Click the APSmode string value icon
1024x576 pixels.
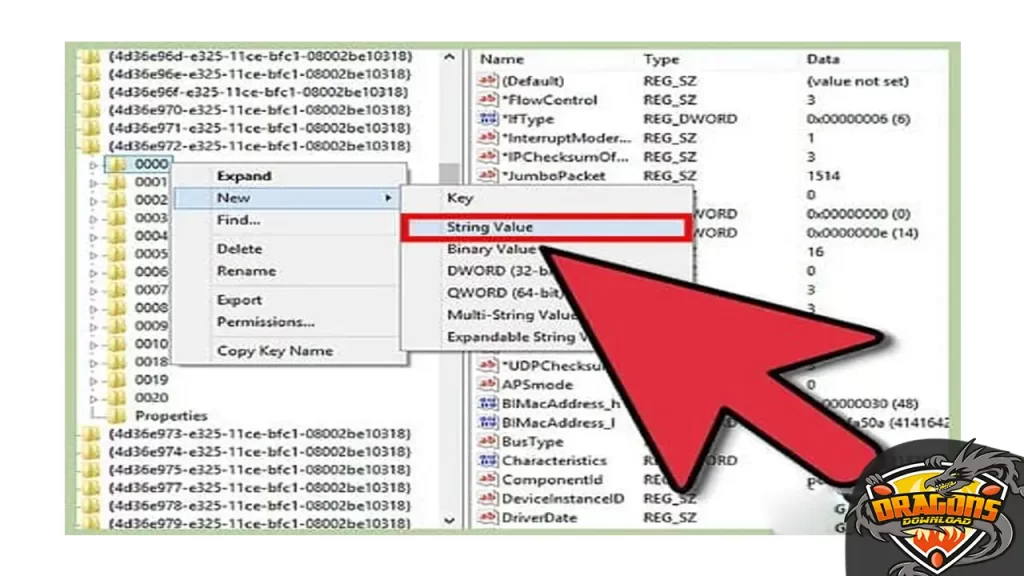[x=487, y=385]
